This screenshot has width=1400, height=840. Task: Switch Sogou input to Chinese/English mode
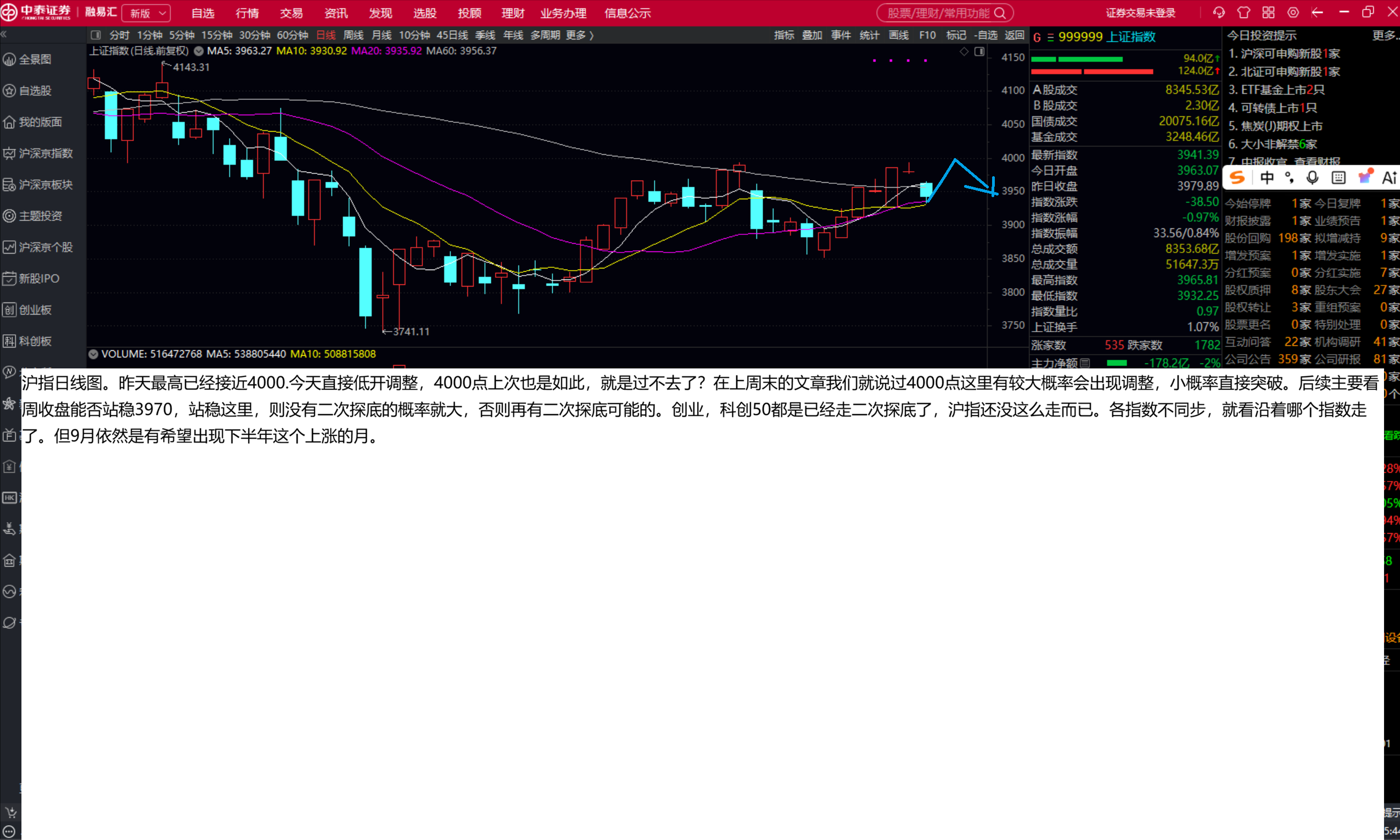(1267, 178)
